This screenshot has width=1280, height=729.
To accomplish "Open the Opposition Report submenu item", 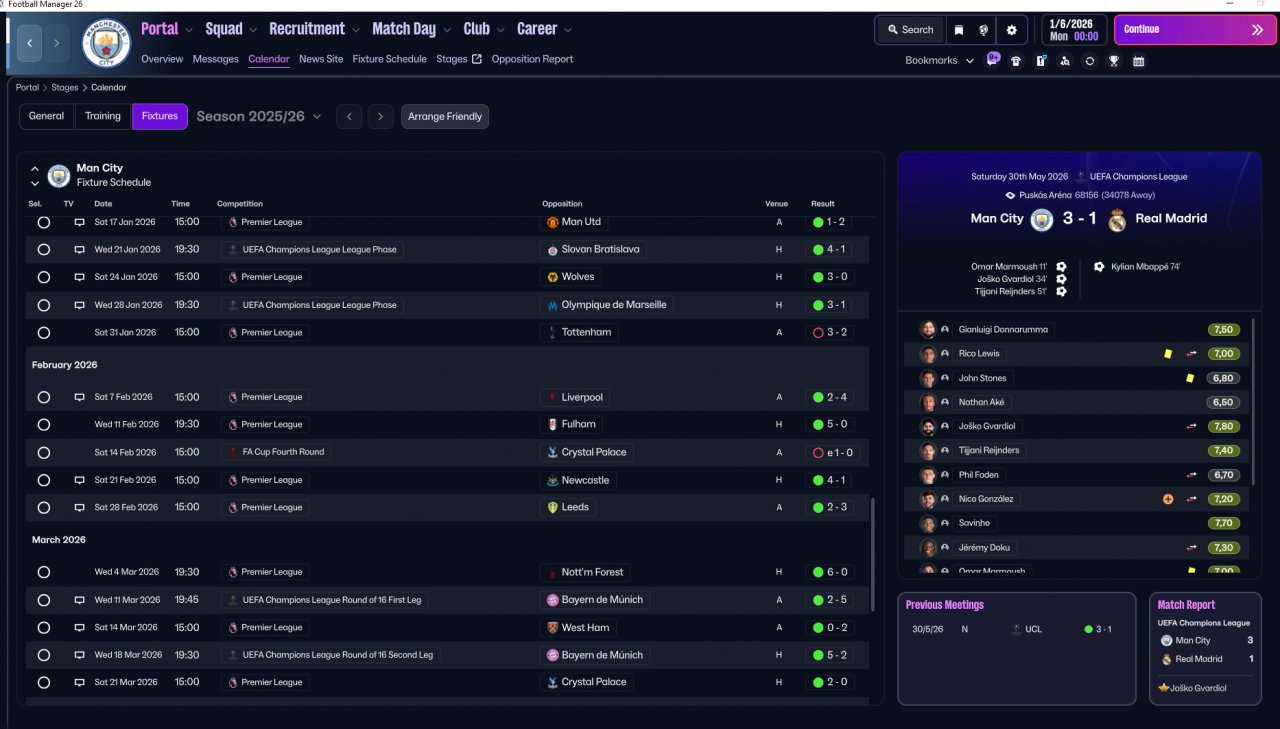I will [532, 59].
